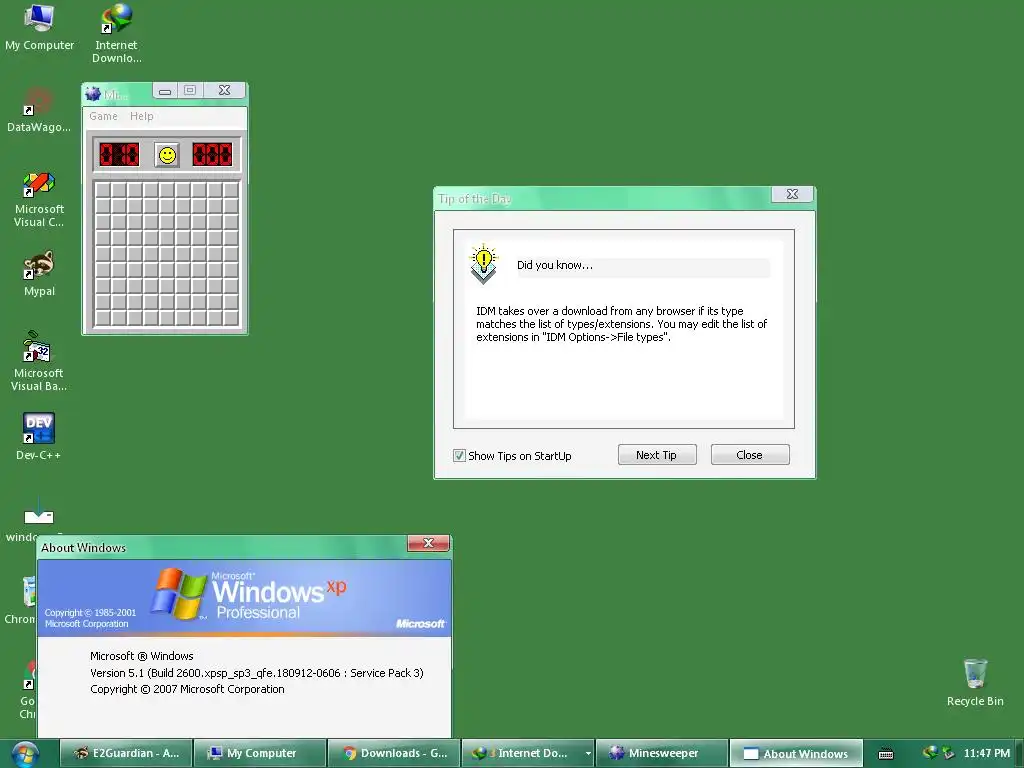Click the Windows XP logo banner flag
This screenshot has height=768, width=1024.
pyautogui.click(x=178, y=593)
